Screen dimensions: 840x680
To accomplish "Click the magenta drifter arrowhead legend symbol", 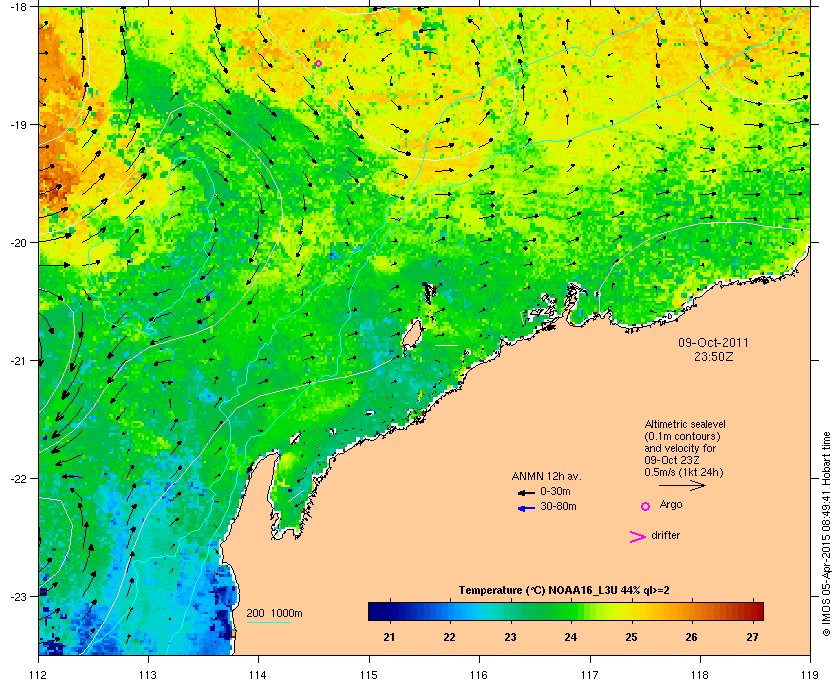I will click(x=638, y=537).
